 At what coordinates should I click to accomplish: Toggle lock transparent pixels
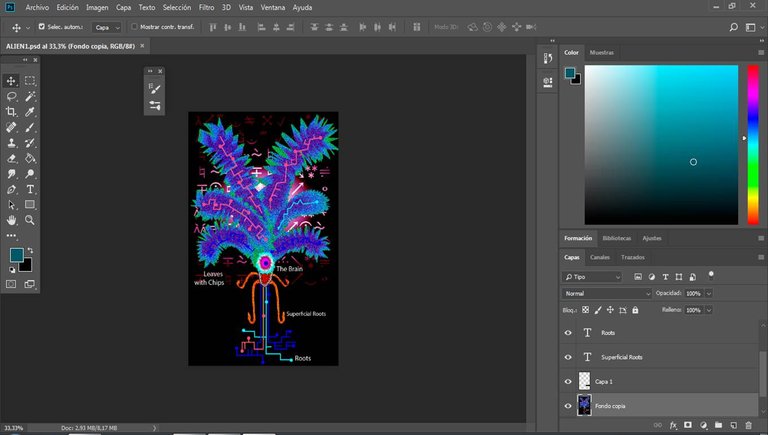(x=585, y=310)
